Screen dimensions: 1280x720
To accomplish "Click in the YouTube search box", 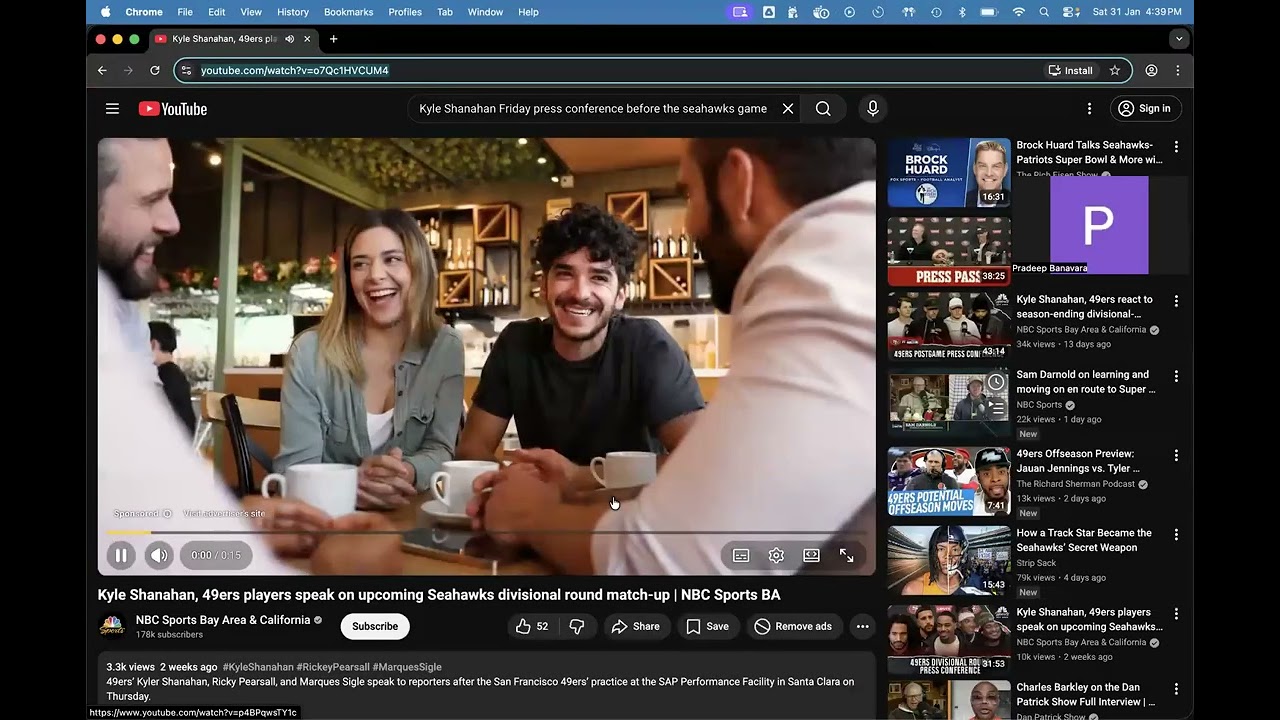I will click(x=595, y=109).
